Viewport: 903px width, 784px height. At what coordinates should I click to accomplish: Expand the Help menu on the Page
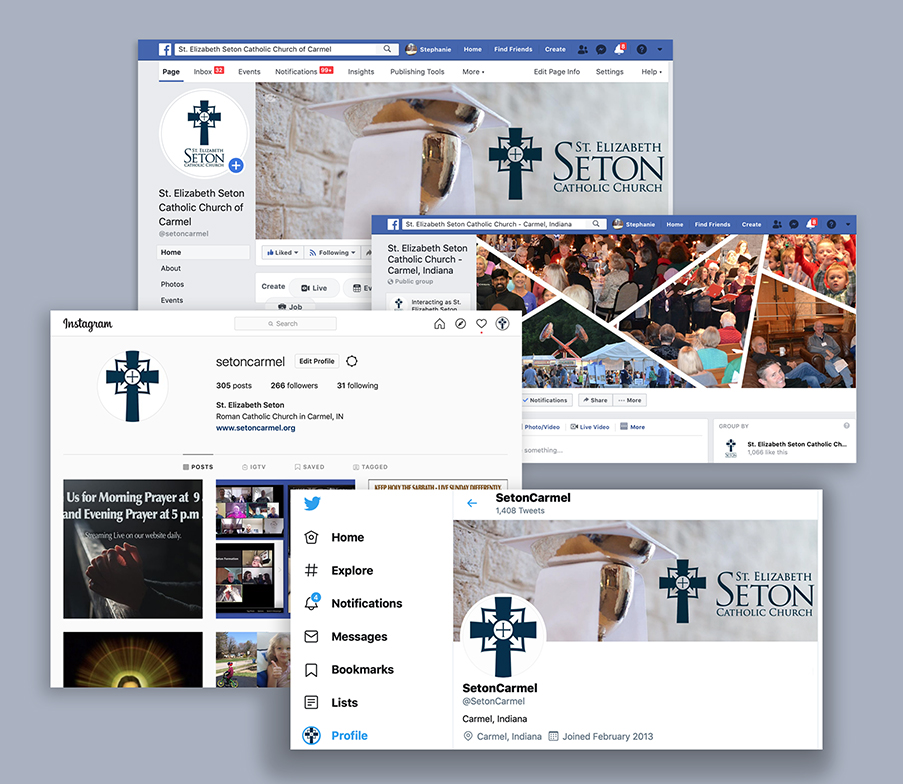(651, 72)
